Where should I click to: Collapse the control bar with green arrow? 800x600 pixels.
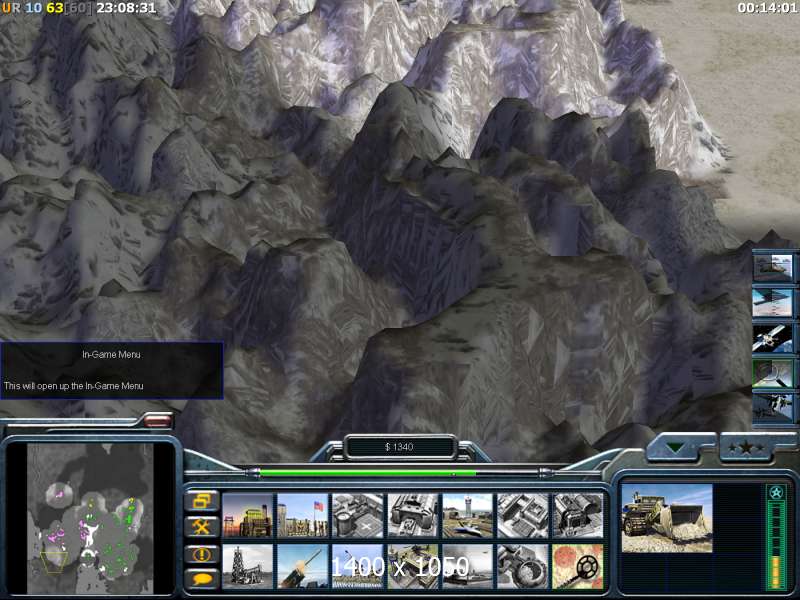click(679, 447)
